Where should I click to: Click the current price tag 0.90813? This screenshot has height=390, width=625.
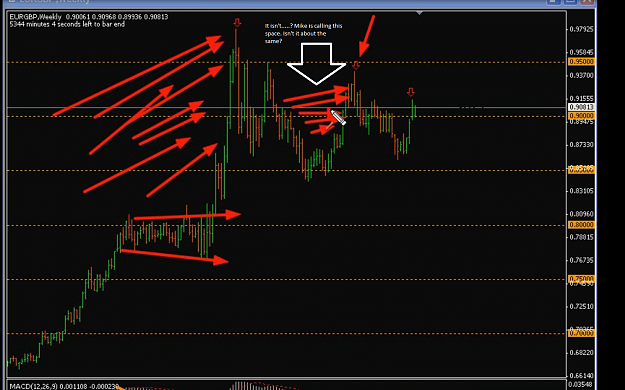point(582,107)
